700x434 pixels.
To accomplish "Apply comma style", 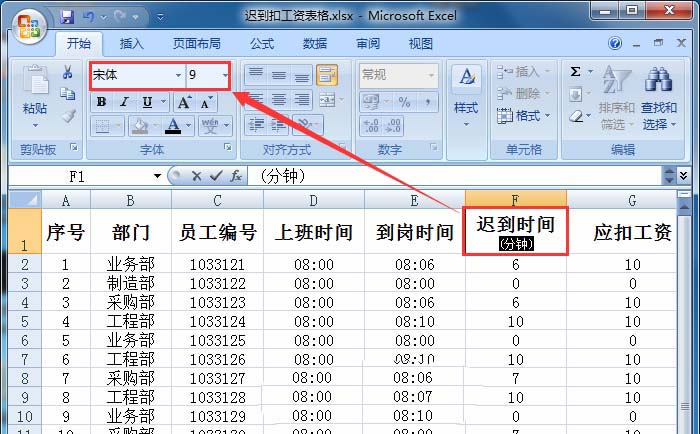I will tap(428, 102).
